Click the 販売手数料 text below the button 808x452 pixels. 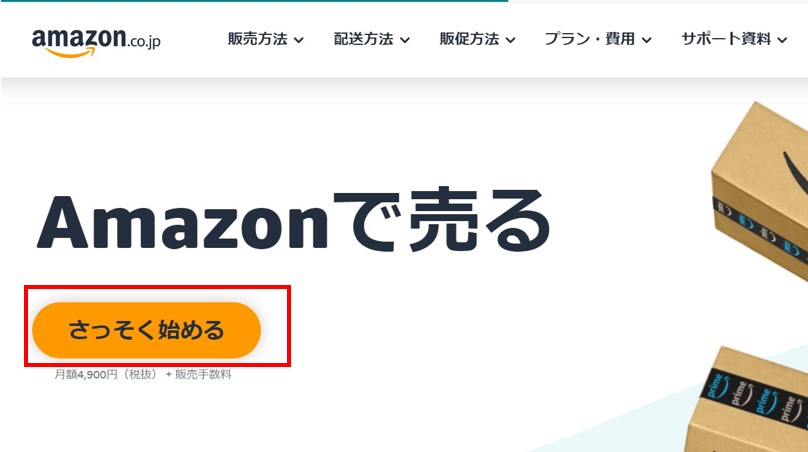point(203,375)
